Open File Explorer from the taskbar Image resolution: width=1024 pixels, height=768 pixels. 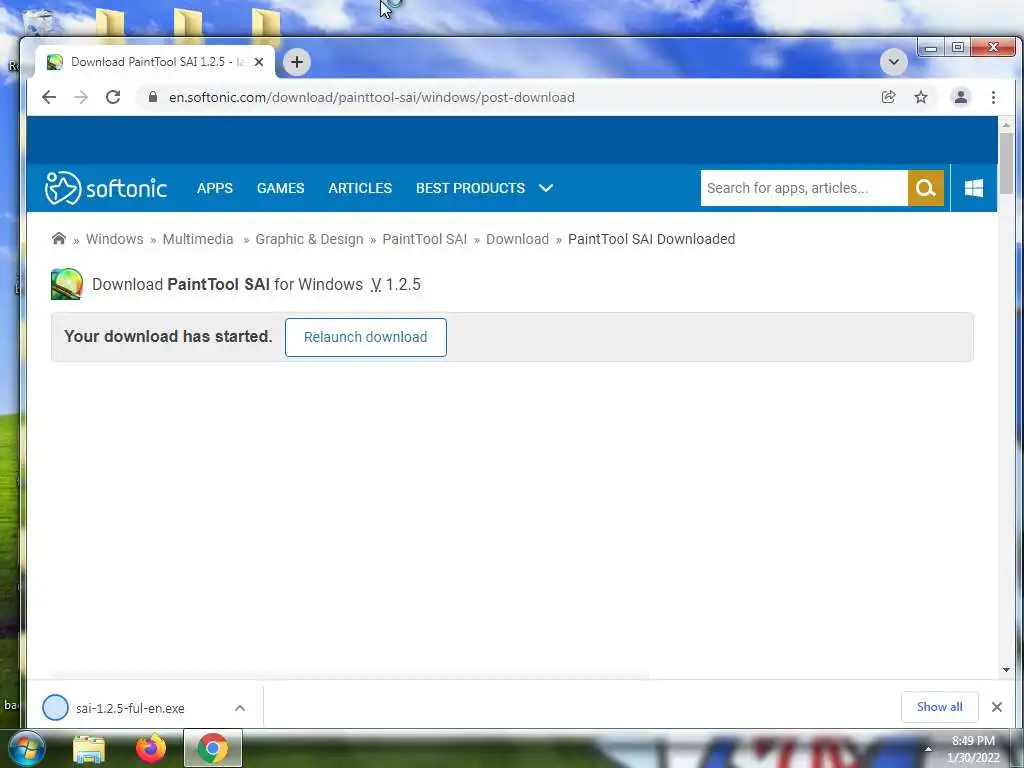coord(89,748)
